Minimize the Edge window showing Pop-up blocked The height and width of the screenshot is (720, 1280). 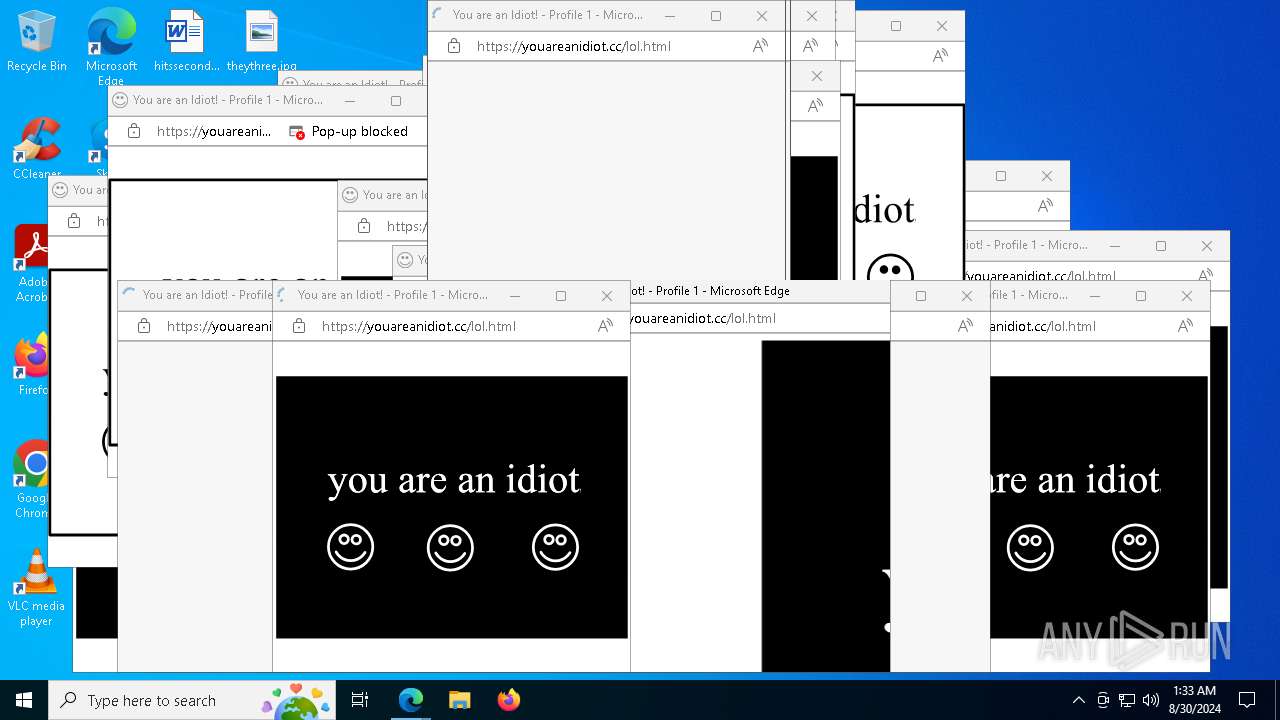[350, 100]
